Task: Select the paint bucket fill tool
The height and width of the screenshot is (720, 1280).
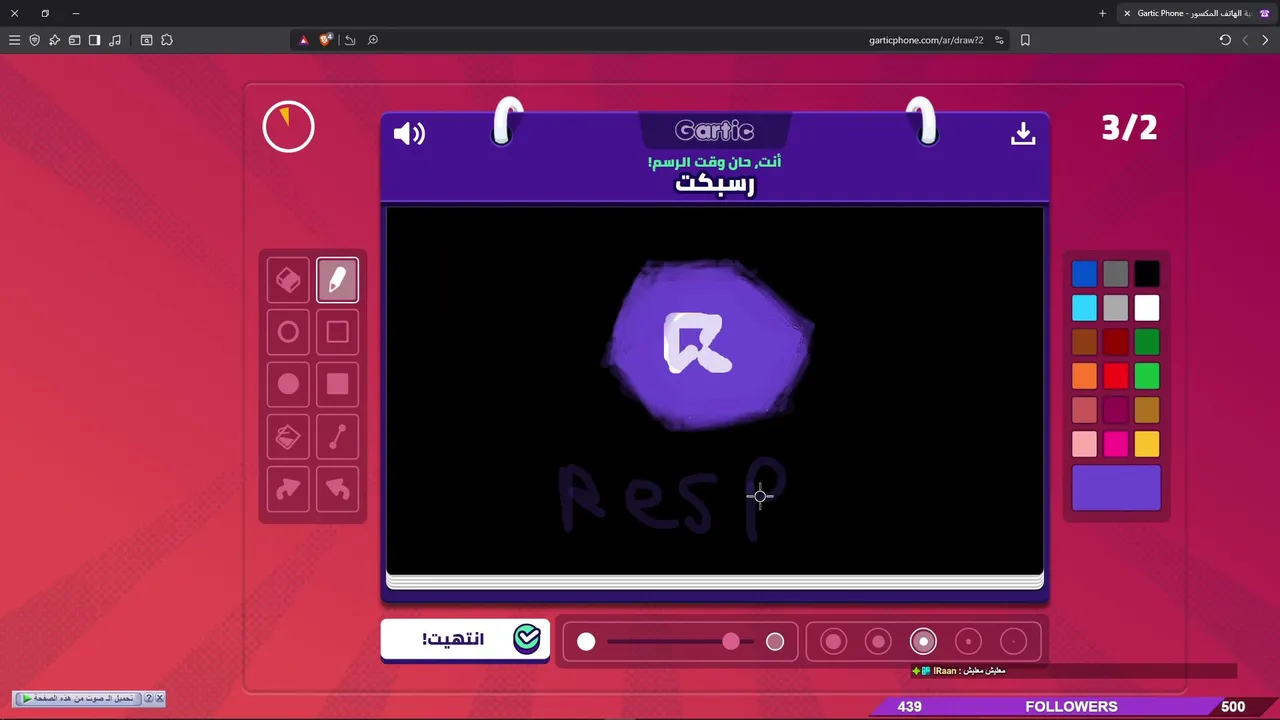Action: (288, 437)
